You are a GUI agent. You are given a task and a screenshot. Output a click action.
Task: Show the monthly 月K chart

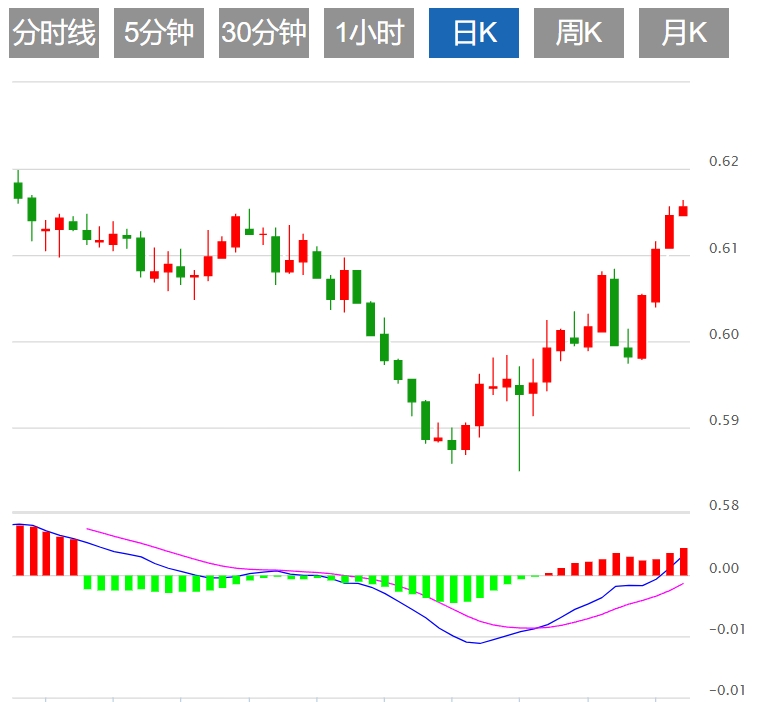point(684,34)
